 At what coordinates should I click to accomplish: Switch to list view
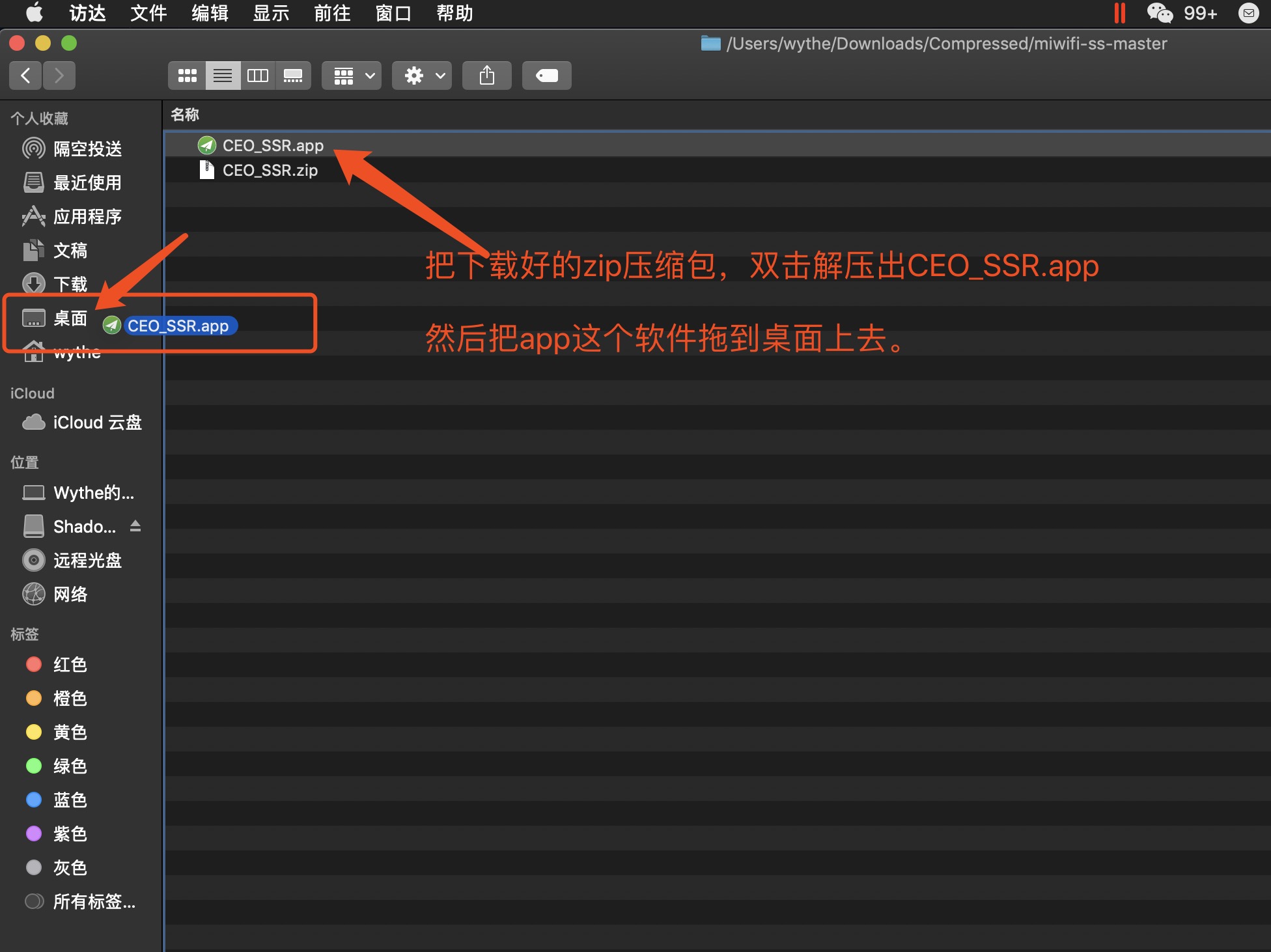pyautogui.click(x=223, y=76)
